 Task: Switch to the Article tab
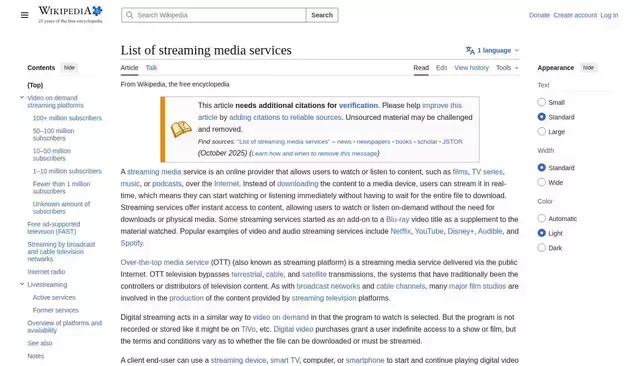click(129, 68)
